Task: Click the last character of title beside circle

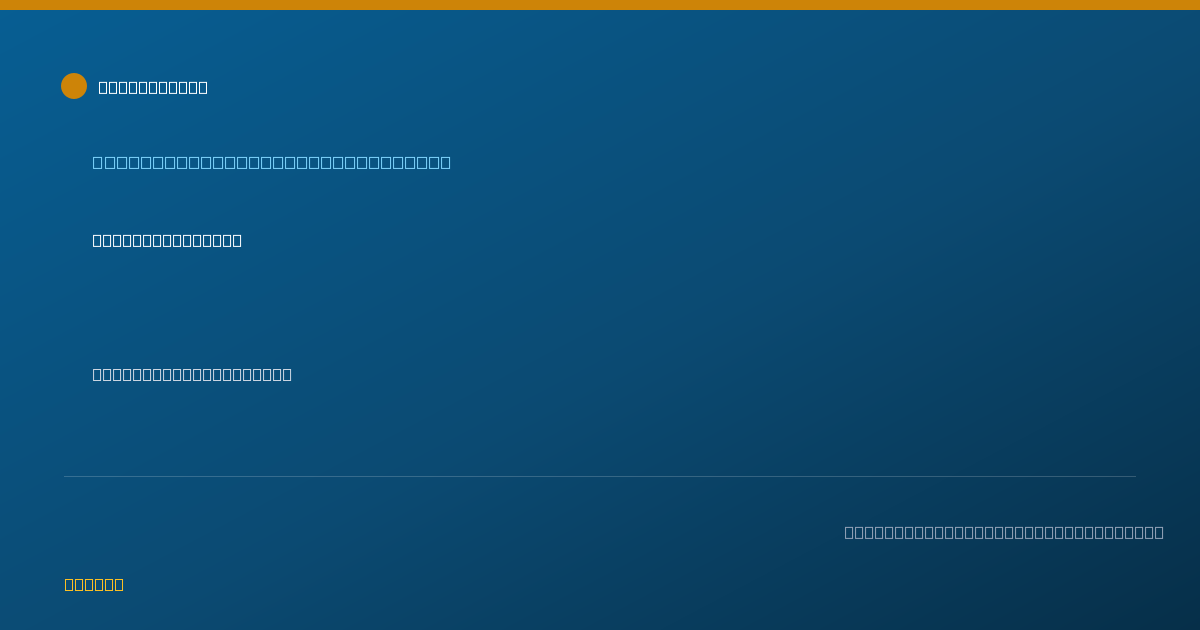Action: click(203, 87)
